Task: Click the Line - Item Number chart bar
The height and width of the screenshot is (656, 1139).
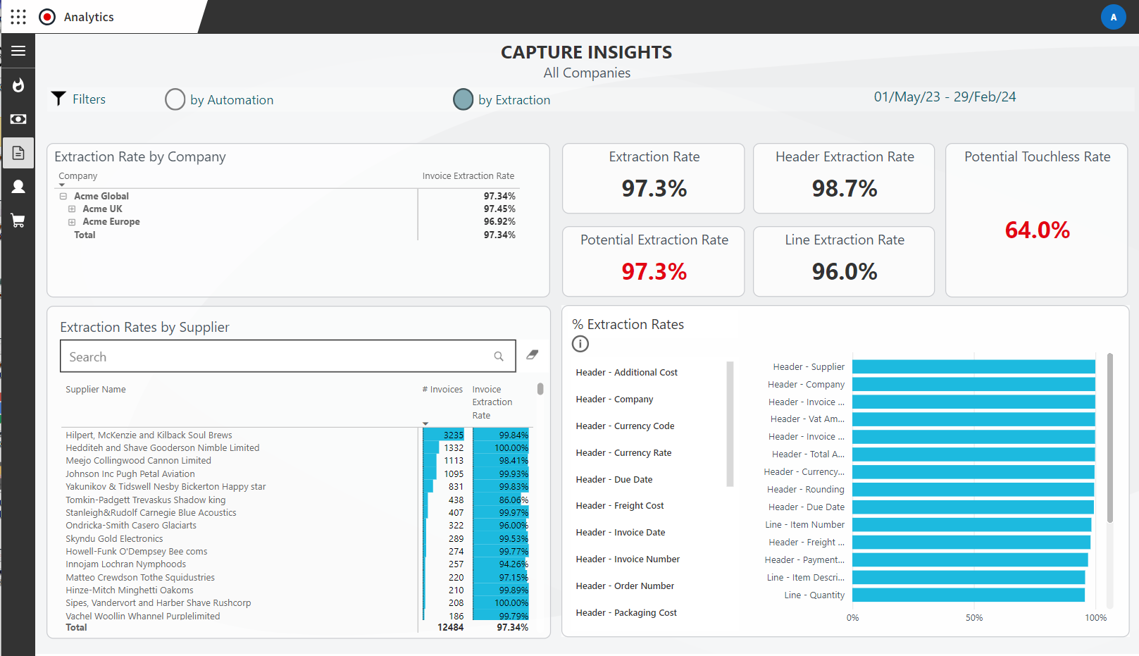Action: click(x=972, y=525)
